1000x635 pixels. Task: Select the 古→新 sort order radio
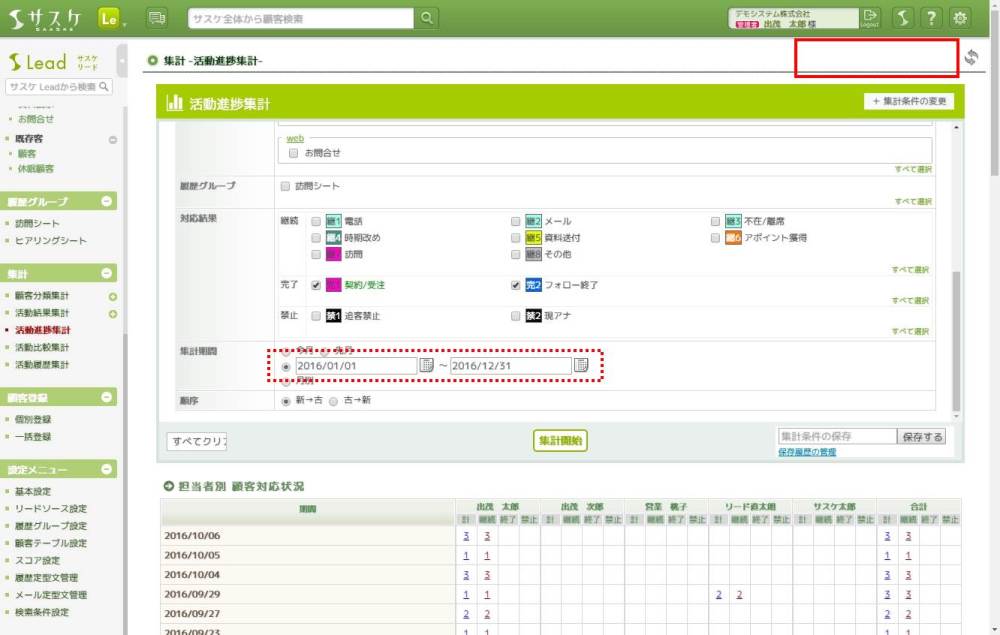pyautogui.click(x=334, y=401)
